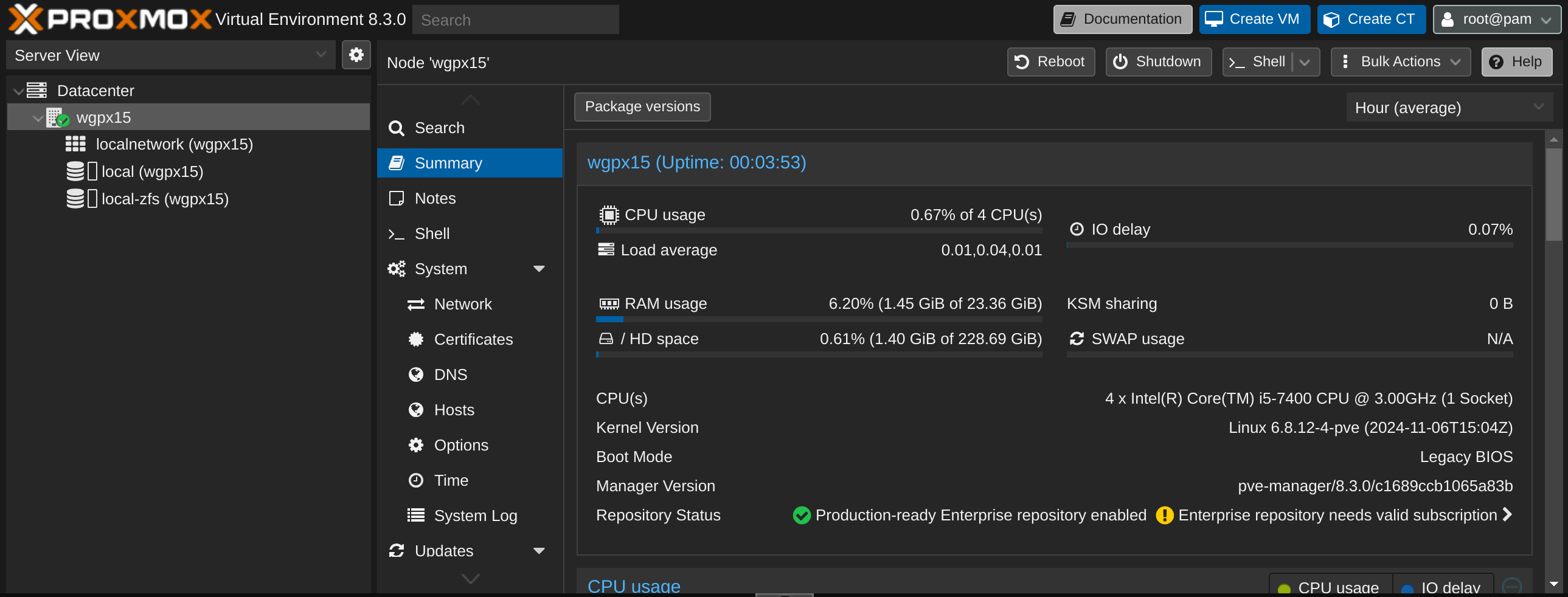Click the RAM usage memory icon

point(609,304)
